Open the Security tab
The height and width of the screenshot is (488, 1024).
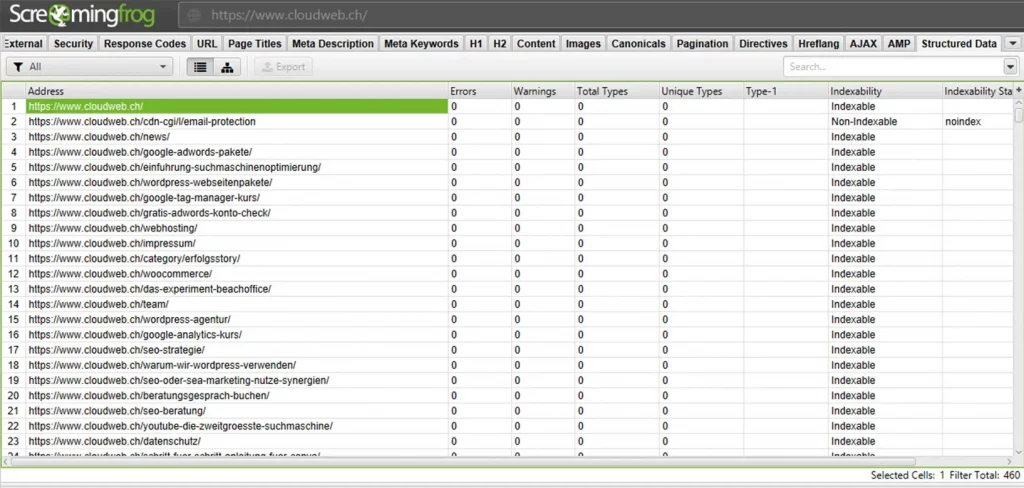pos(73,44)
